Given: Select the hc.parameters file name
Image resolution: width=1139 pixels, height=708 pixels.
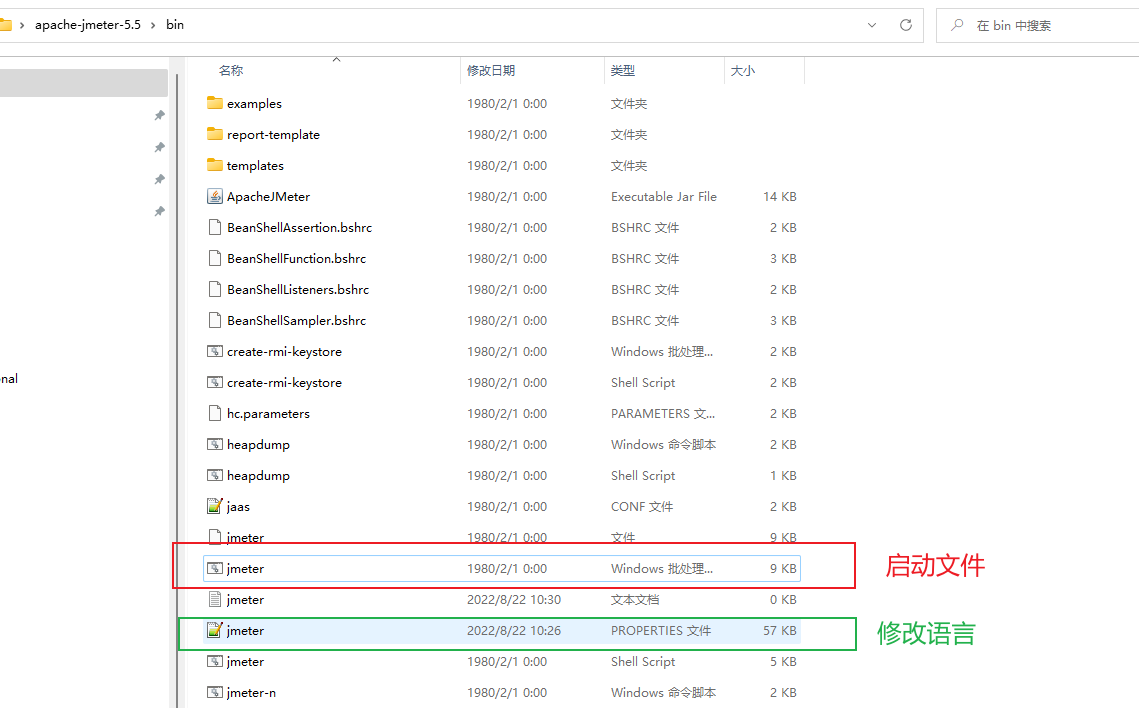Looking at the screenshot, I should (x=268, y=414).
